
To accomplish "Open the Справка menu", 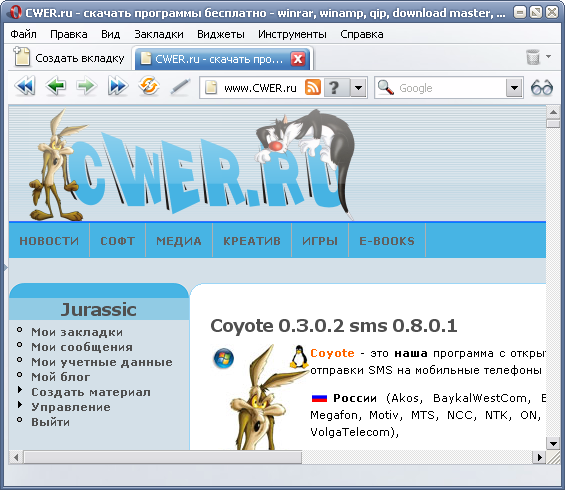I will (x=362, y=34).
